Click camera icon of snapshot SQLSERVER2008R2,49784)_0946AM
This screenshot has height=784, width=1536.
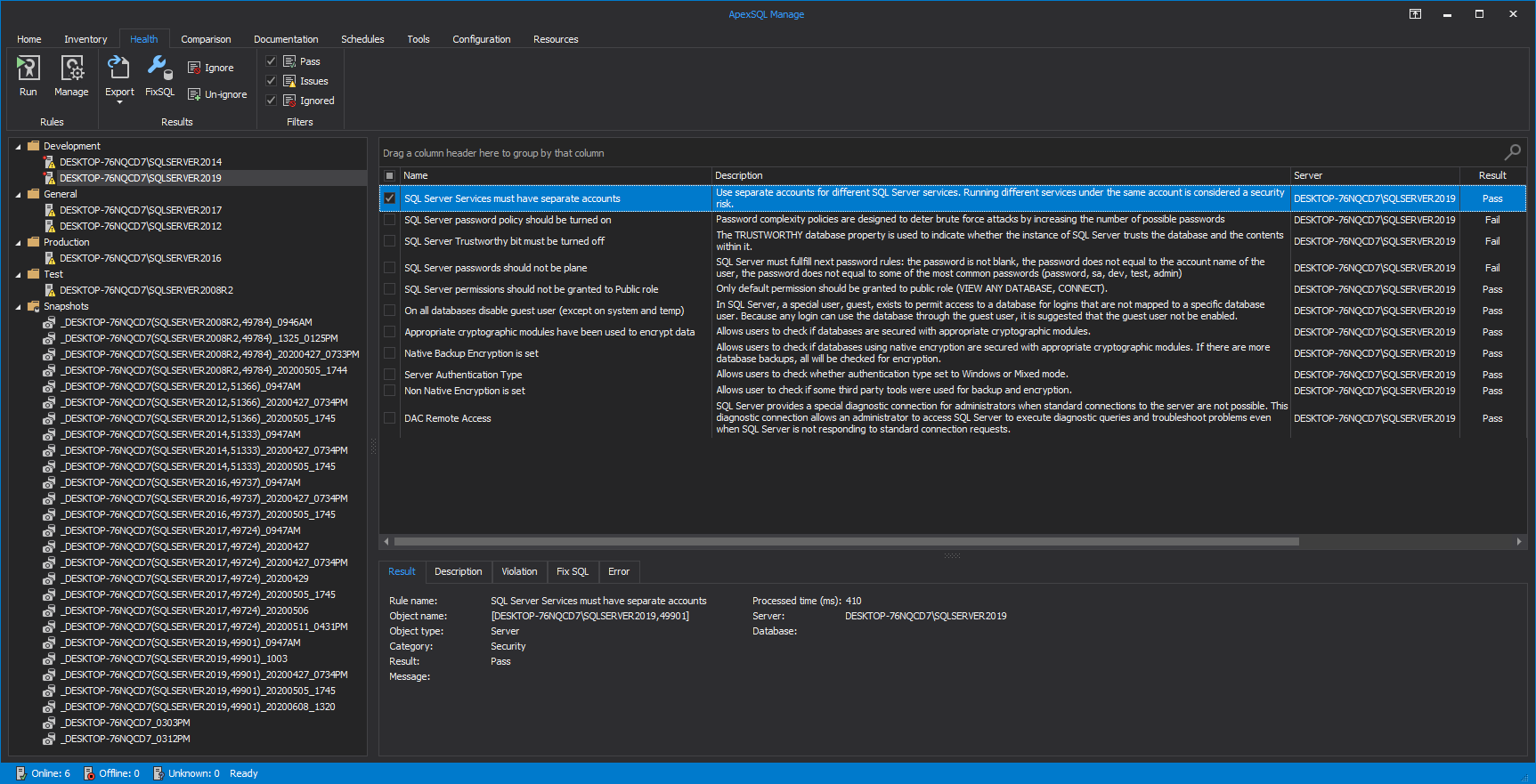(50, 322)
